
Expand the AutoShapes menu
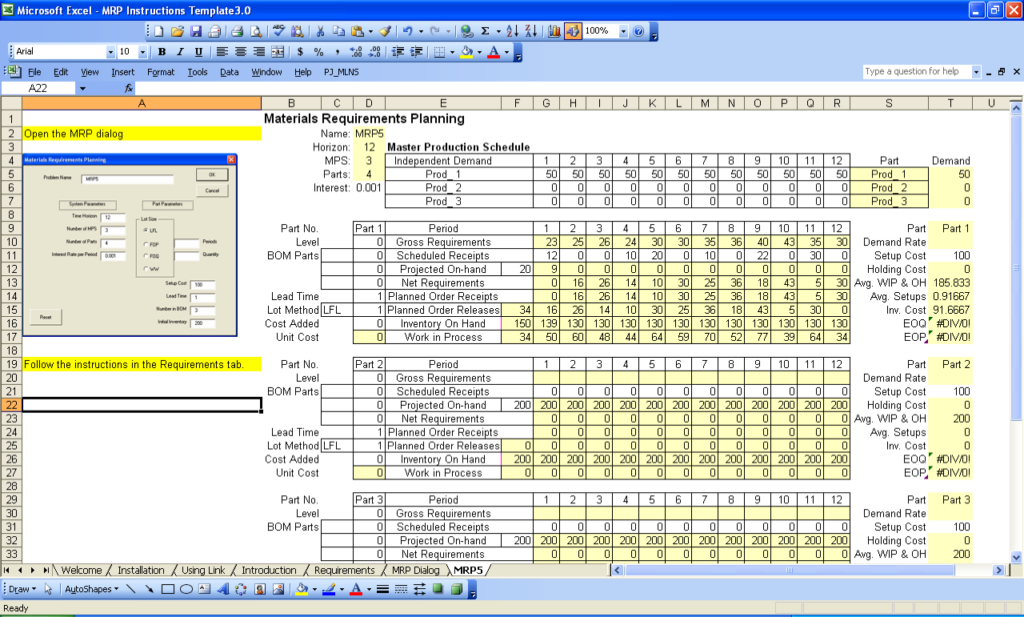tap(90, 591)
